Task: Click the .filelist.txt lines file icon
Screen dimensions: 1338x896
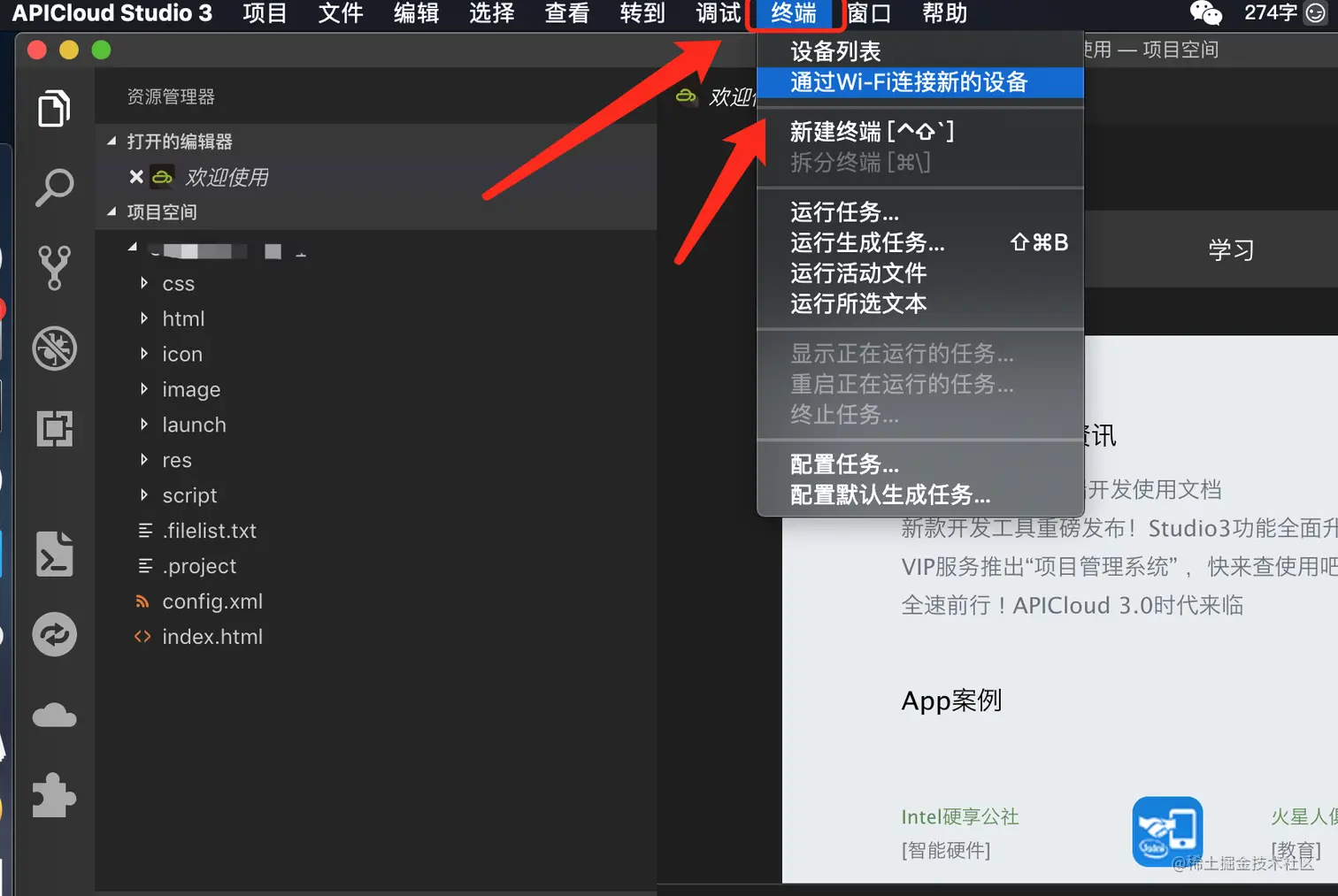Action: point(145,531)
